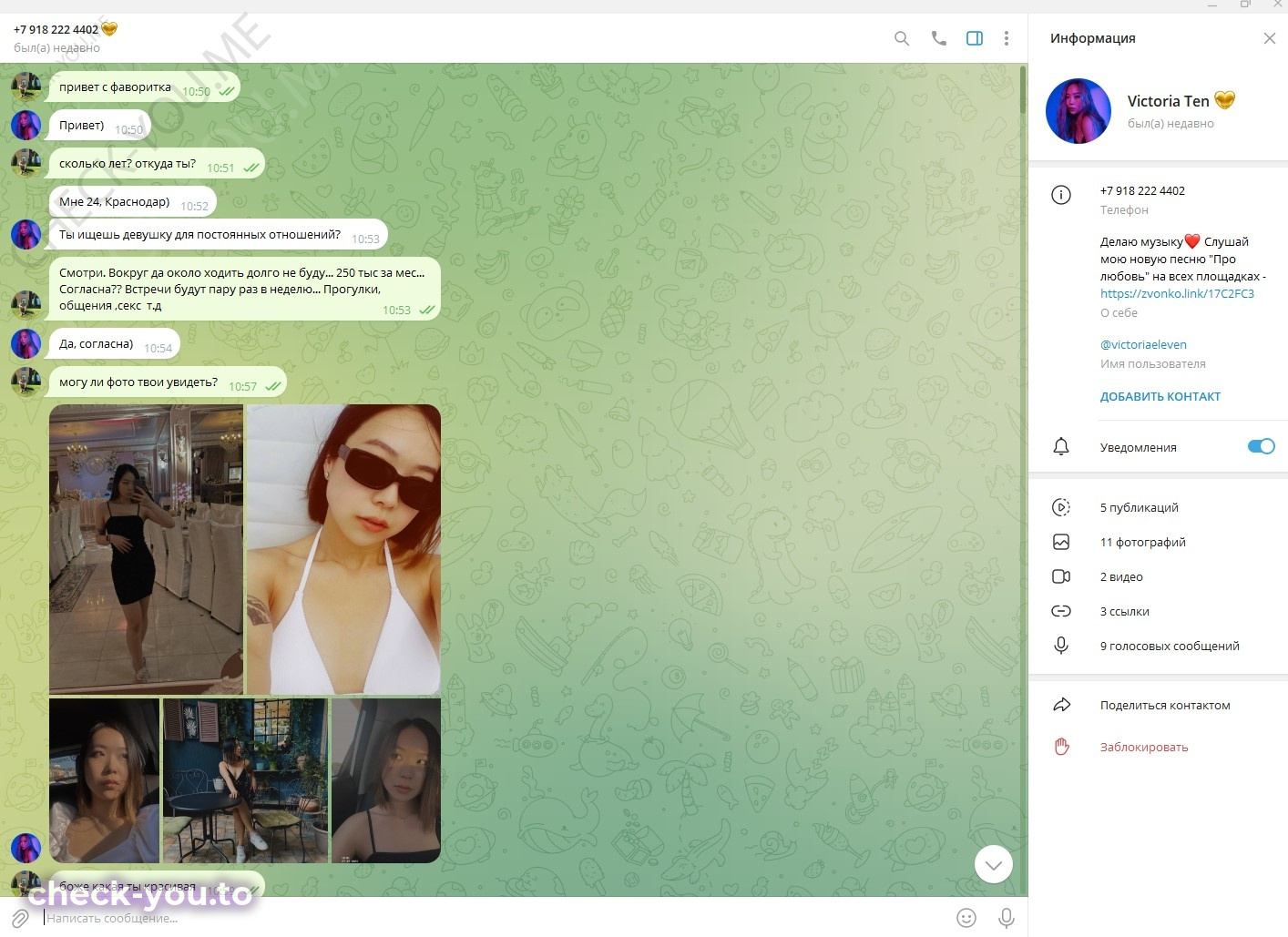Click the red hand block icon
This screenshot has width=1288, height=937.
click(1061, 747)
